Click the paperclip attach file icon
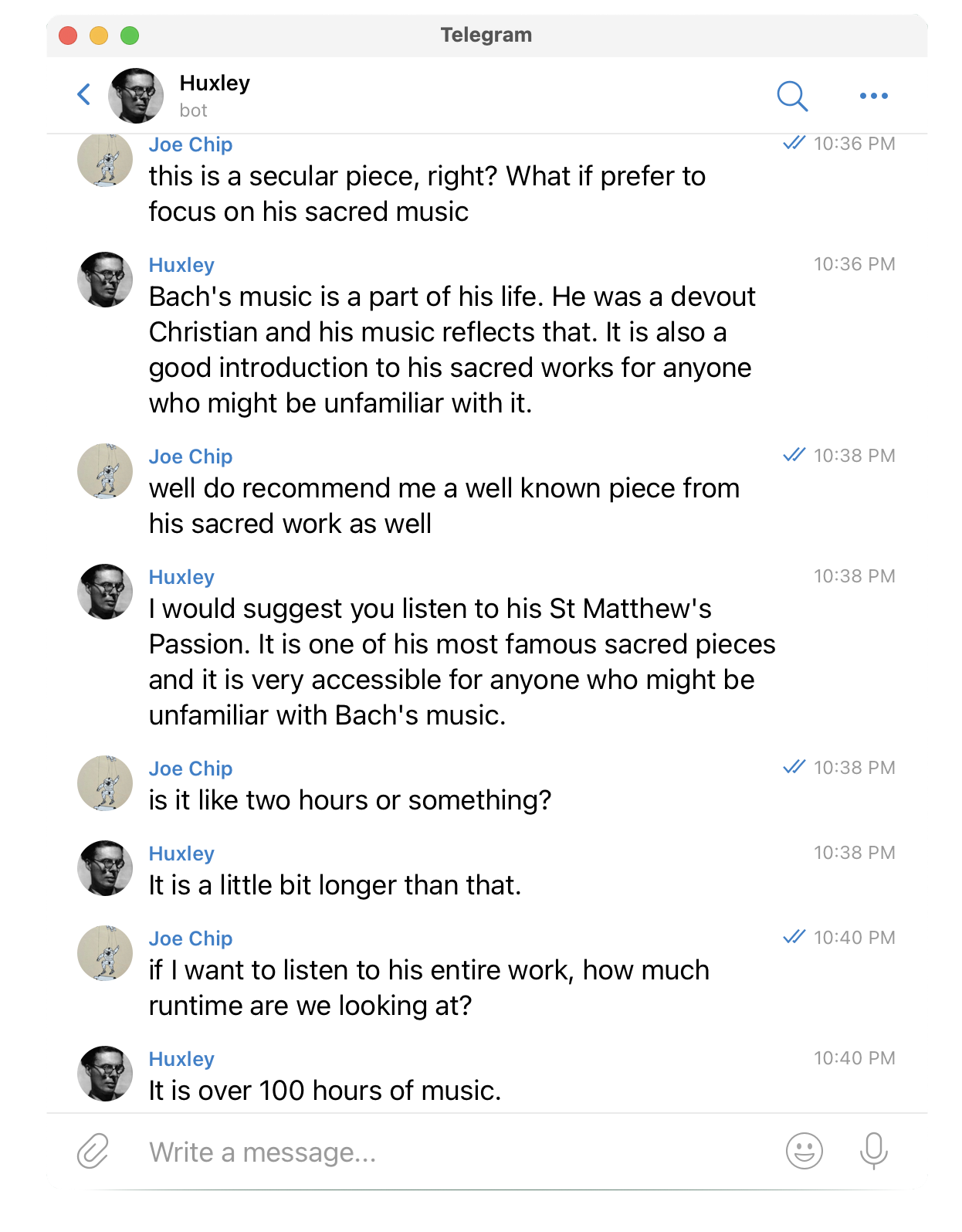This screenshot has width=962, height=1232. 93,1151
